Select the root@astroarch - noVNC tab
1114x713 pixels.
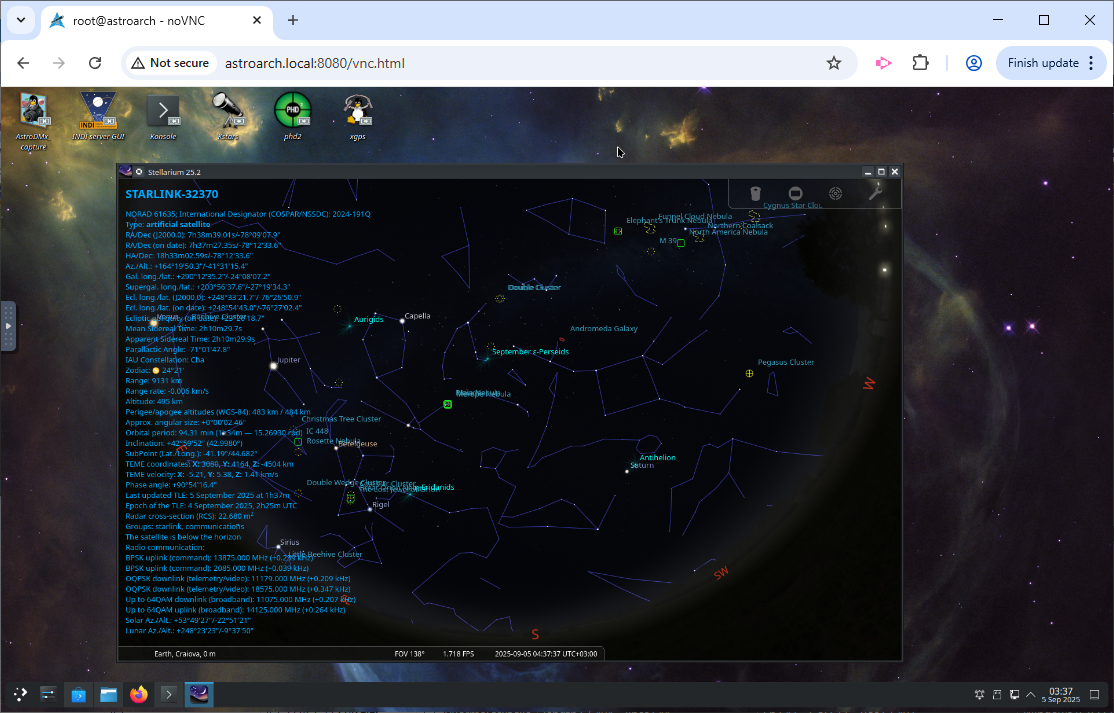[x=156, y=21]
